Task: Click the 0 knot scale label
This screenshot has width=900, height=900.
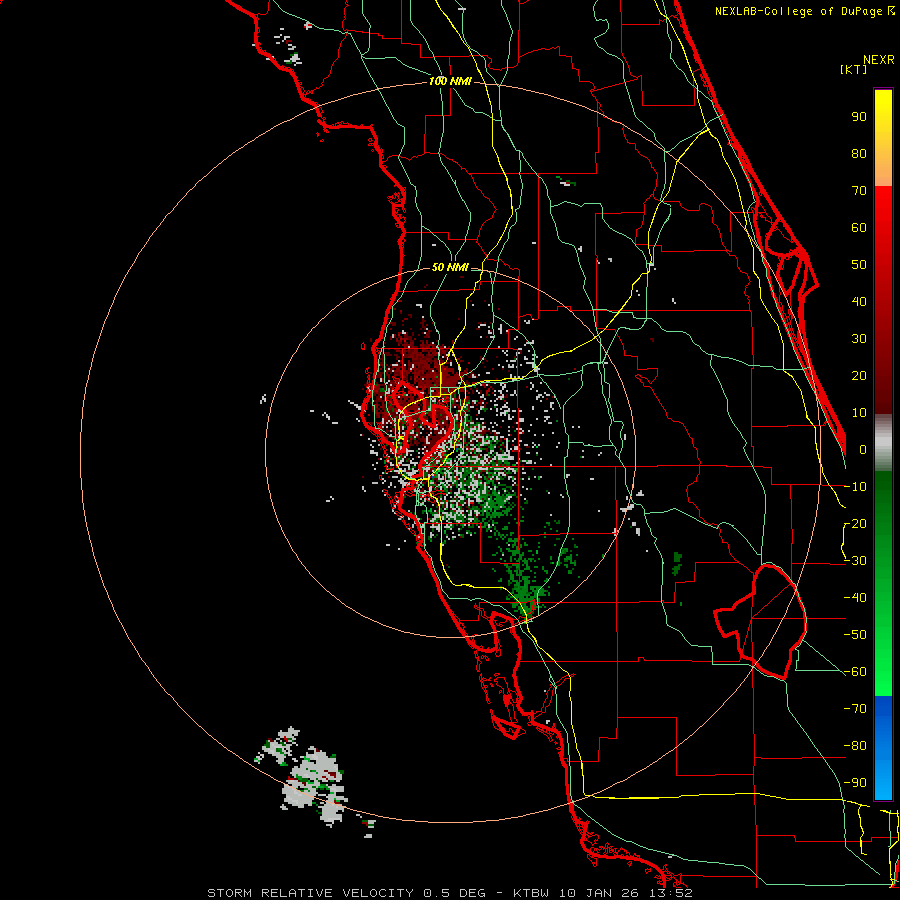Action: (863, 450)
